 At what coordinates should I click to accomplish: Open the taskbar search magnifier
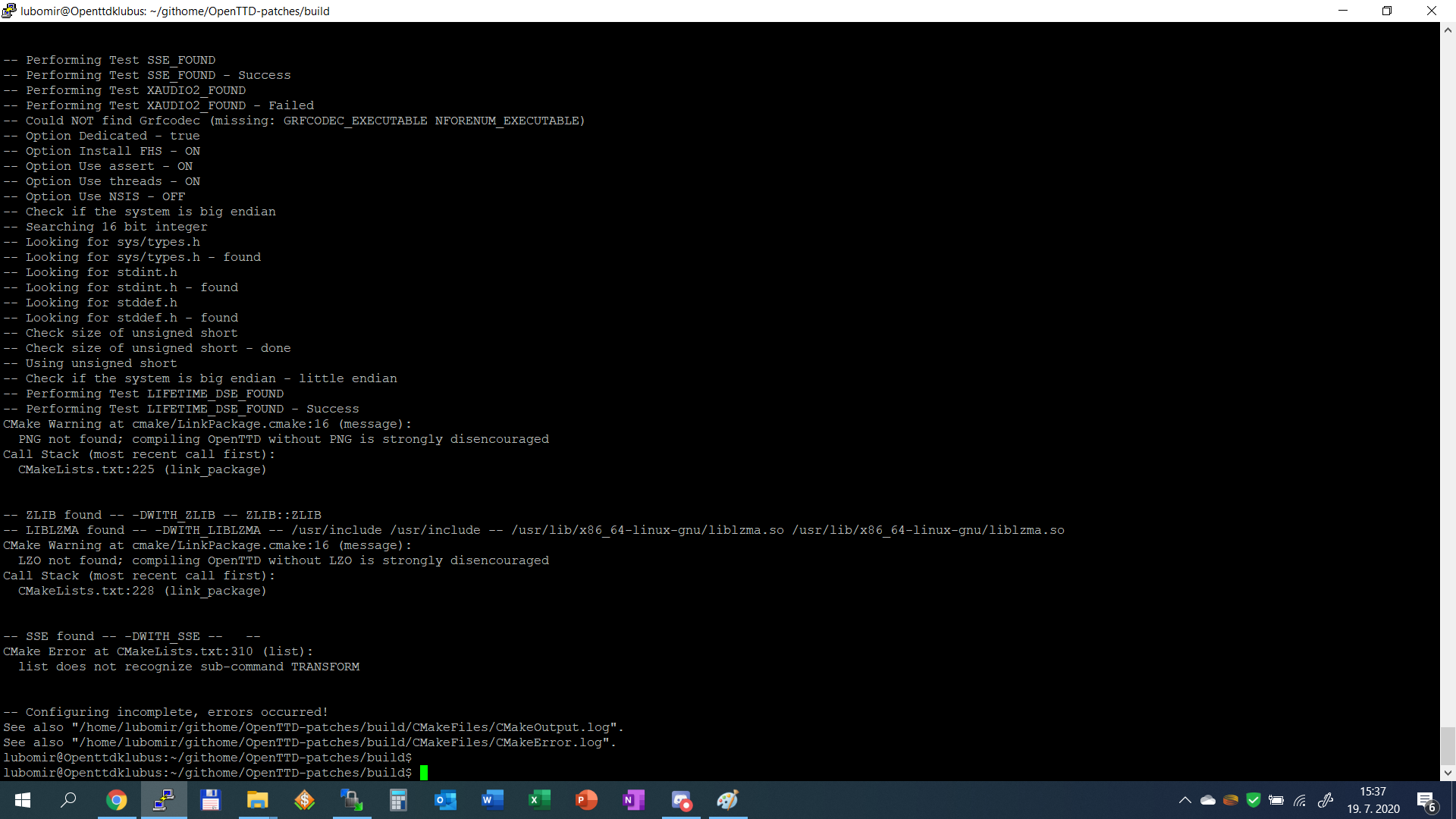(x=69, y=800)
